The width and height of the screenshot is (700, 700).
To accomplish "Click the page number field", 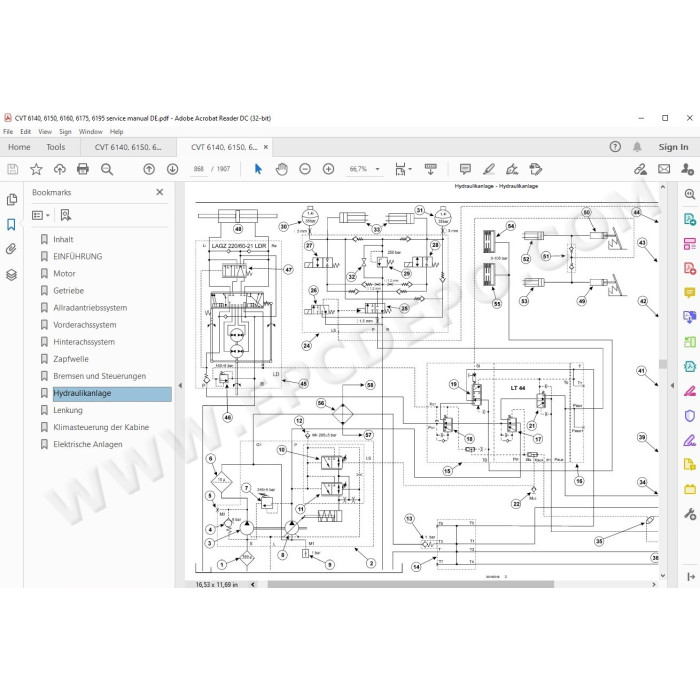I will (x=199, y=169).
